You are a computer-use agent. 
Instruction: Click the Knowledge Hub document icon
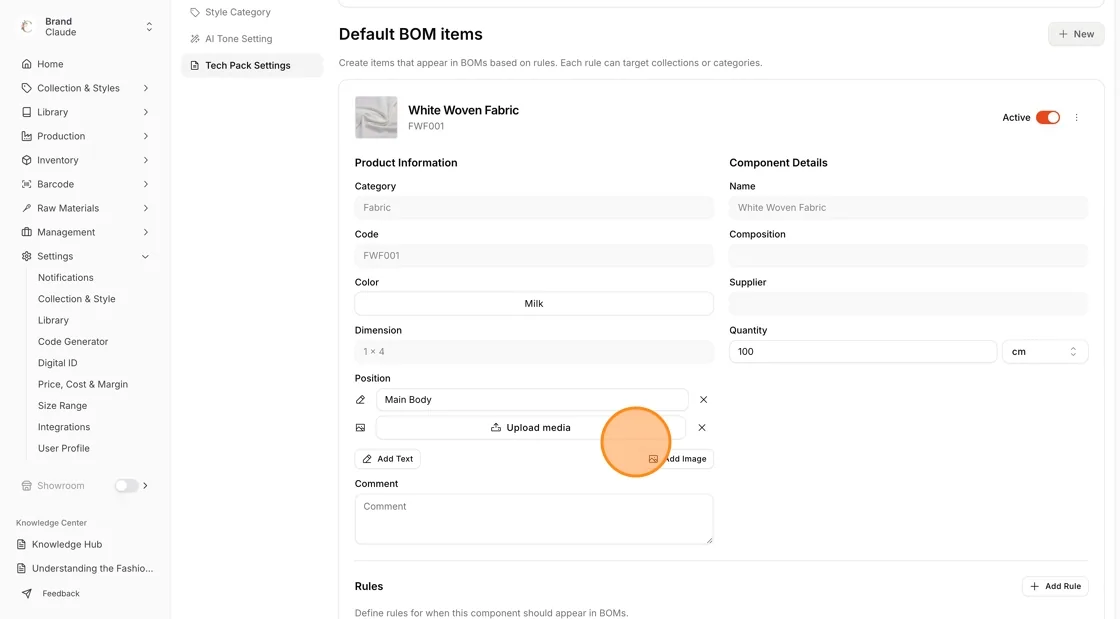pos(21,544)
